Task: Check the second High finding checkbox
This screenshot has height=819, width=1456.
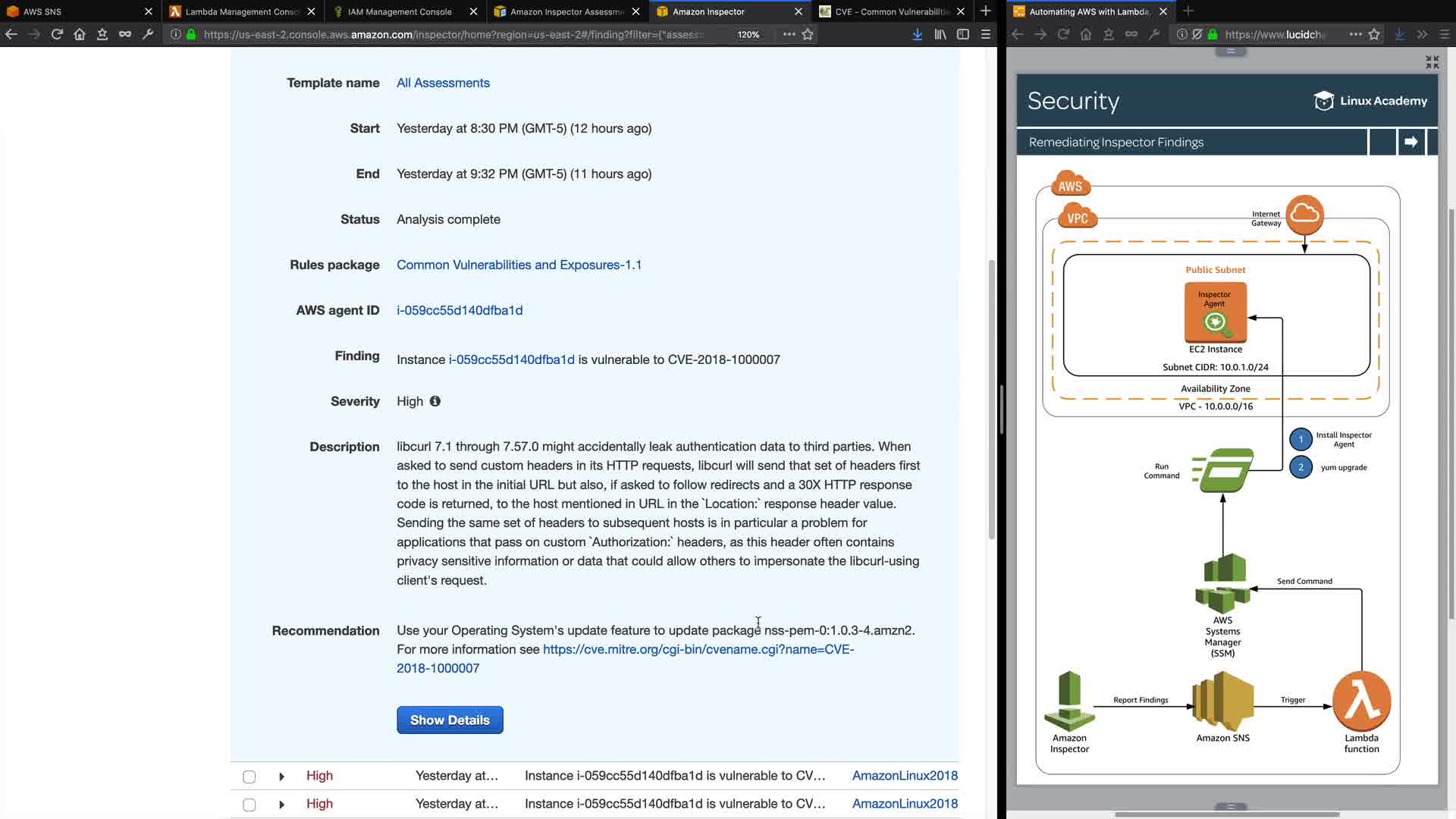Action: pos(249,805)
